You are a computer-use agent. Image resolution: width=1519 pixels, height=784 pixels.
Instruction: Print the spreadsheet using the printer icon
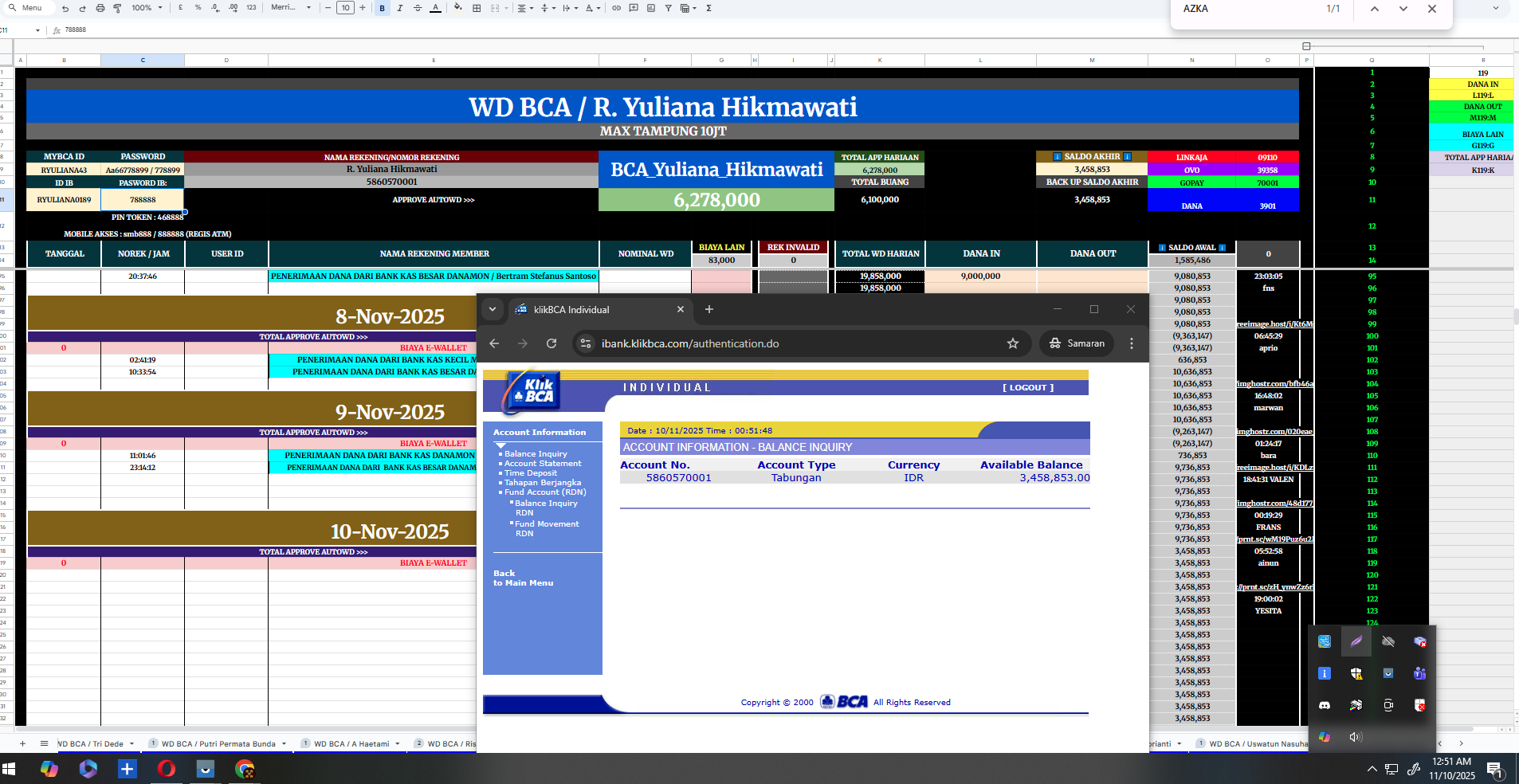100,8
